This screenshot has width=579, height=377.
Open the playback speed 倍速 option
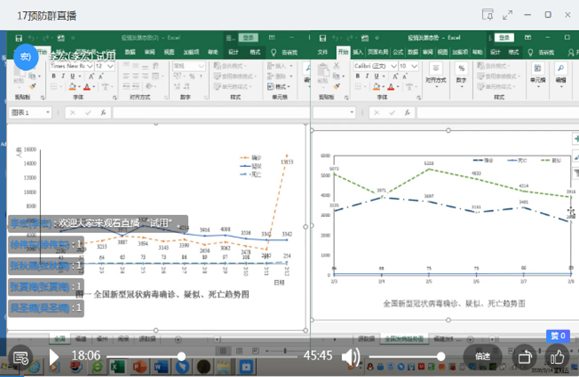point(482,356)
